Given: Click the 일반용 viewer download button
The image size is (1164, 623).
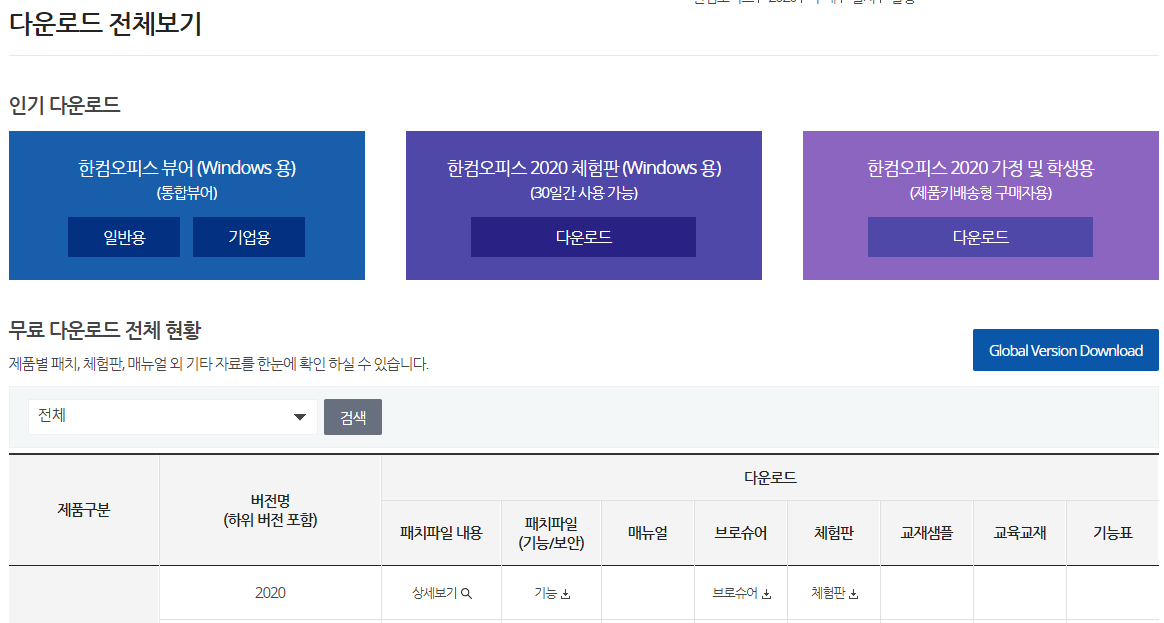Looking at the screenshot, I should pyautogui.click(x=124, y=237).
